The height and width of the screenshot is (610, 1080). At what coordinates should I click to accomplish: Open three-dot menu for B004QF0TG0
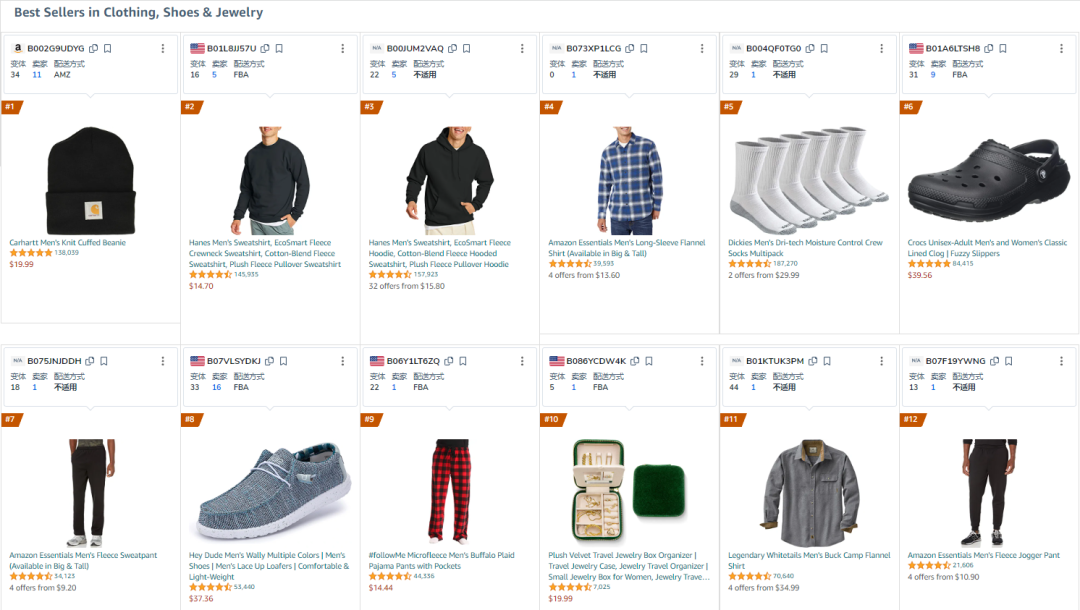tap(881, 48)
